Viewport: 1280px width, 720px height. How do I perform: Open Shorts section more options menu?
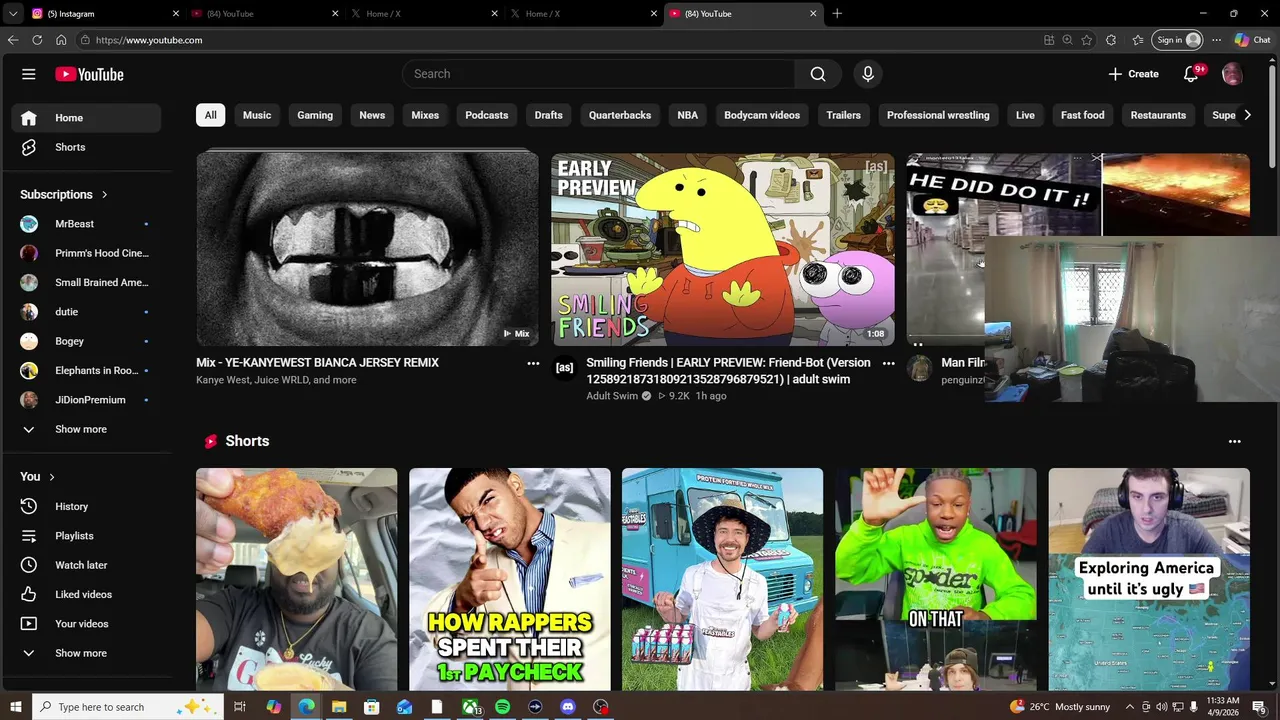point(1234,441)
